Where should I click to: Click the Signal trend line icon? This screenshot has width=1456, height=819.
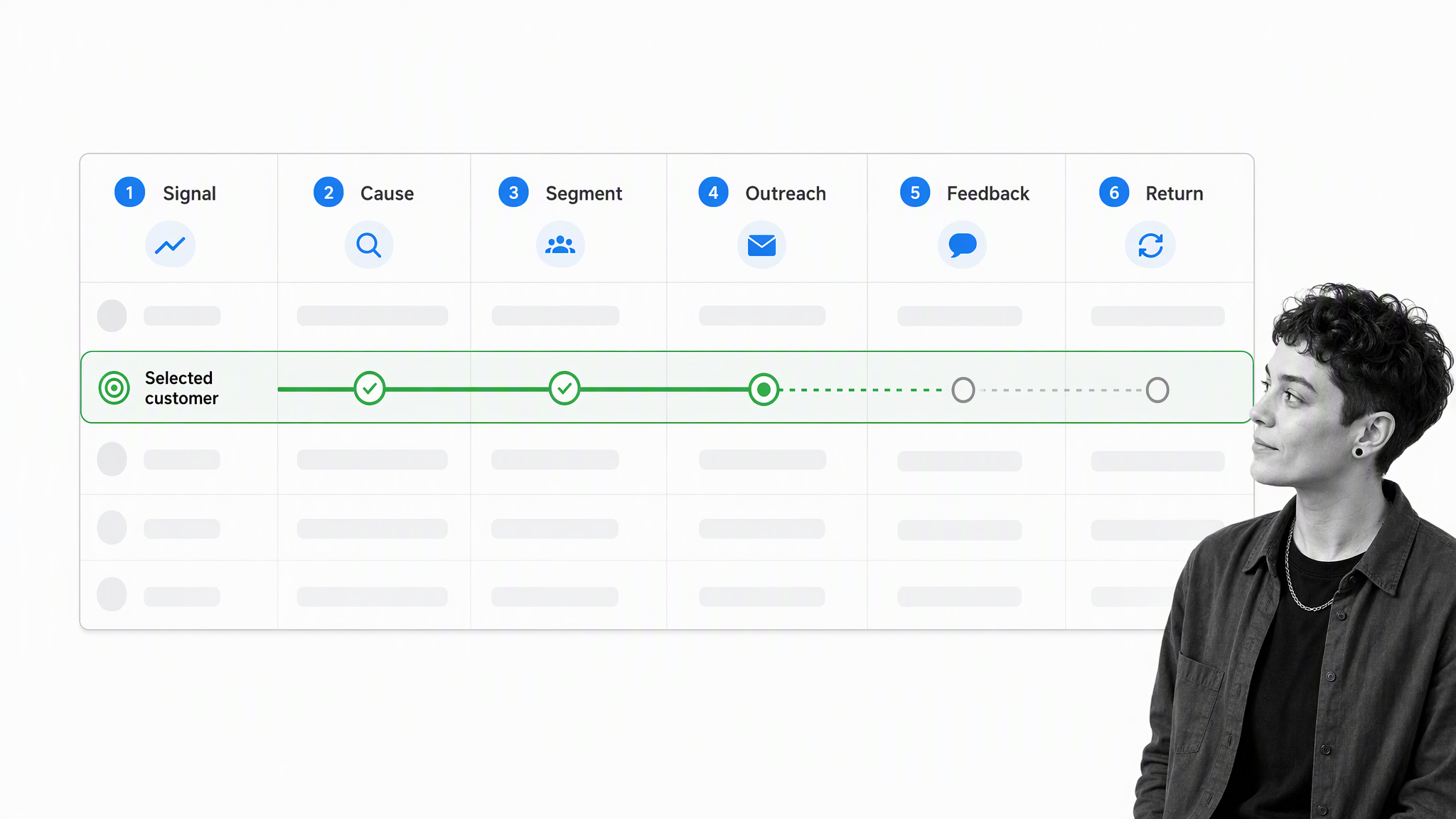tap(170, 245)
